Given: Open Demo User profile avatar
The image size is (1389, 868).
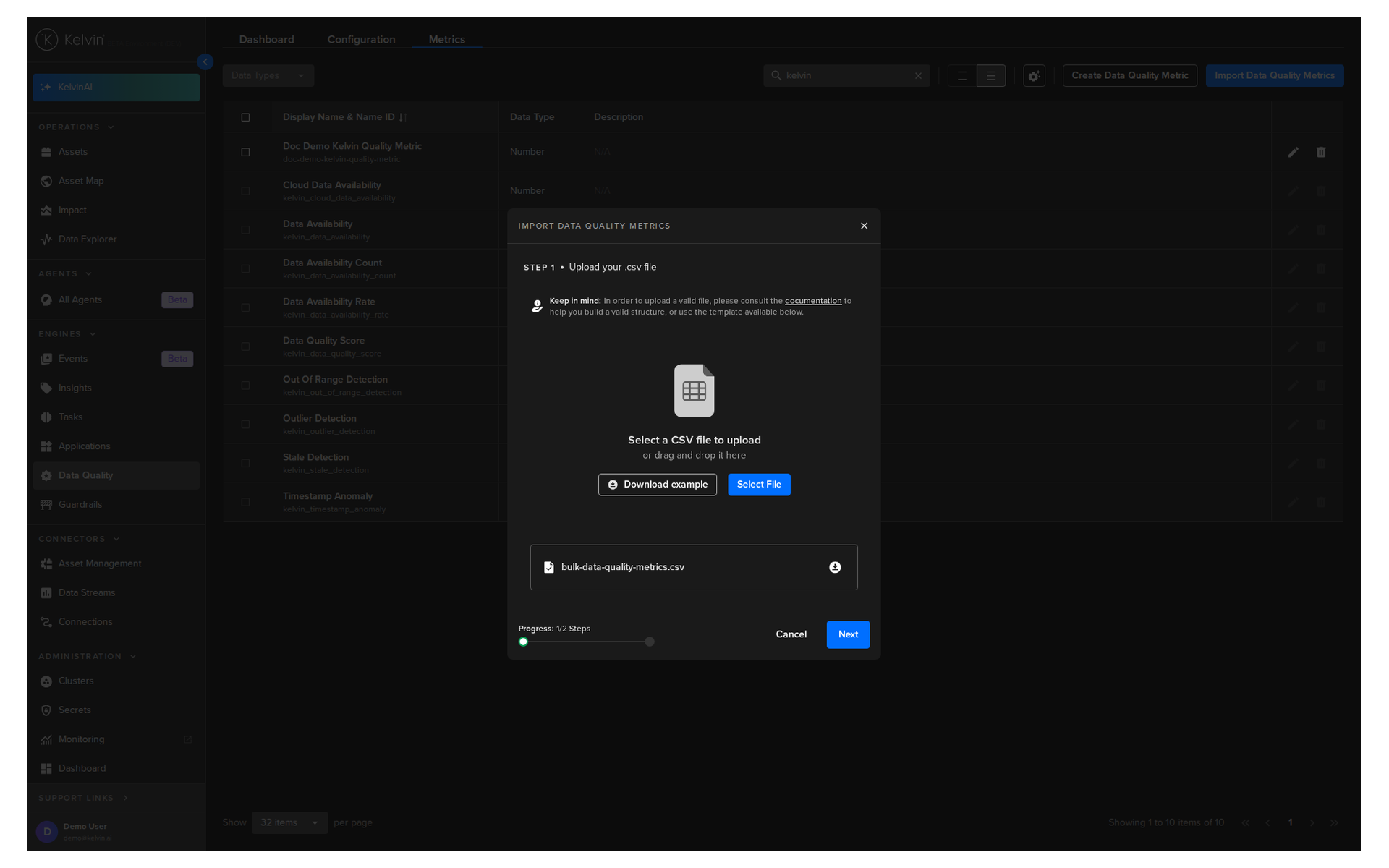Looking at the screenshot, I should (x=47, y=832).
